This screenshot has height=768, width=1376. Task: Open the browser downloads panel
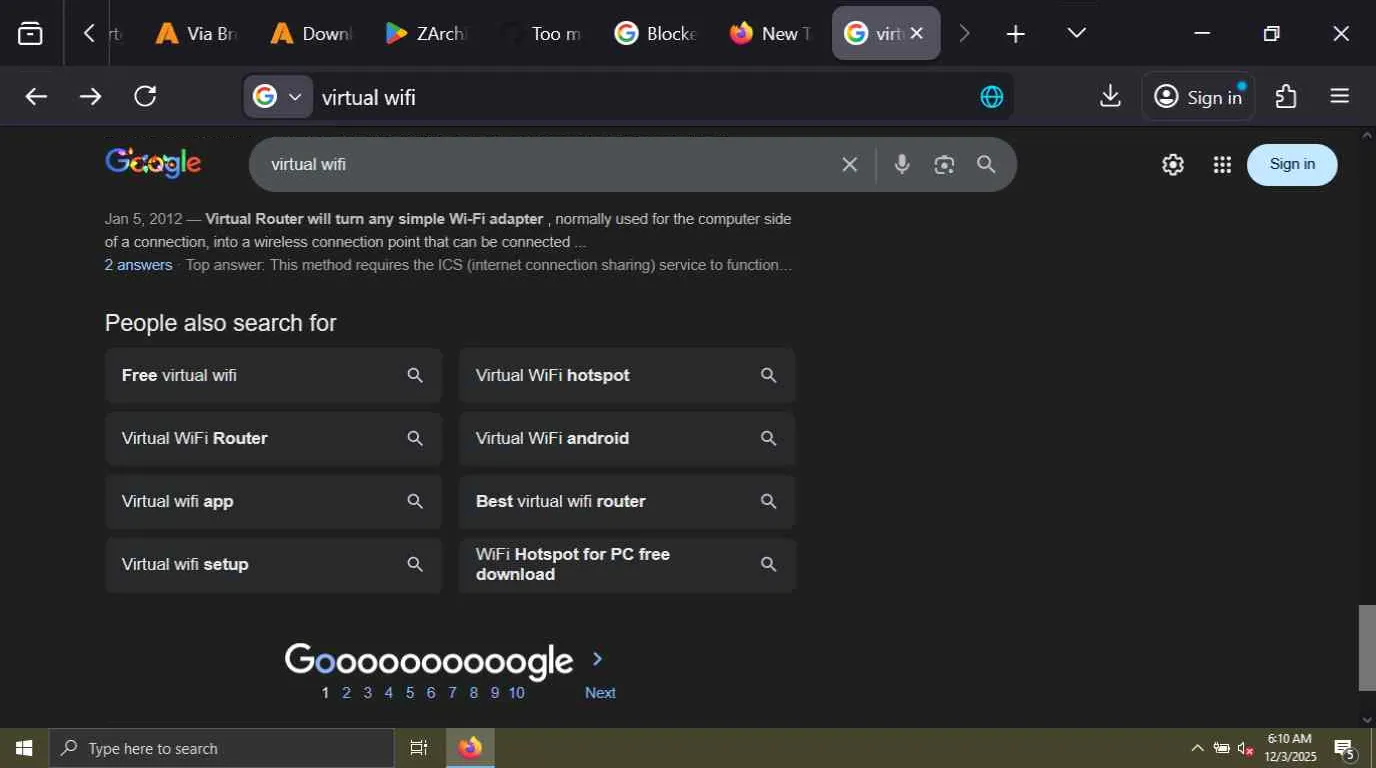tap(1110, 96)
